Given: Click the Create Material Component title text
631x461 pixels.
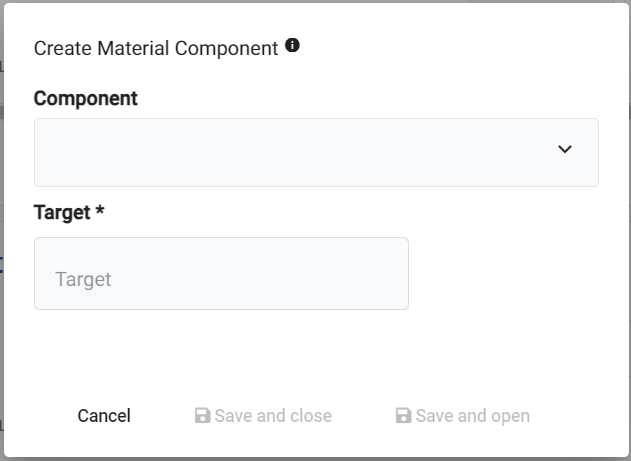Looking at the screenshot, I should tap(156, 48).
